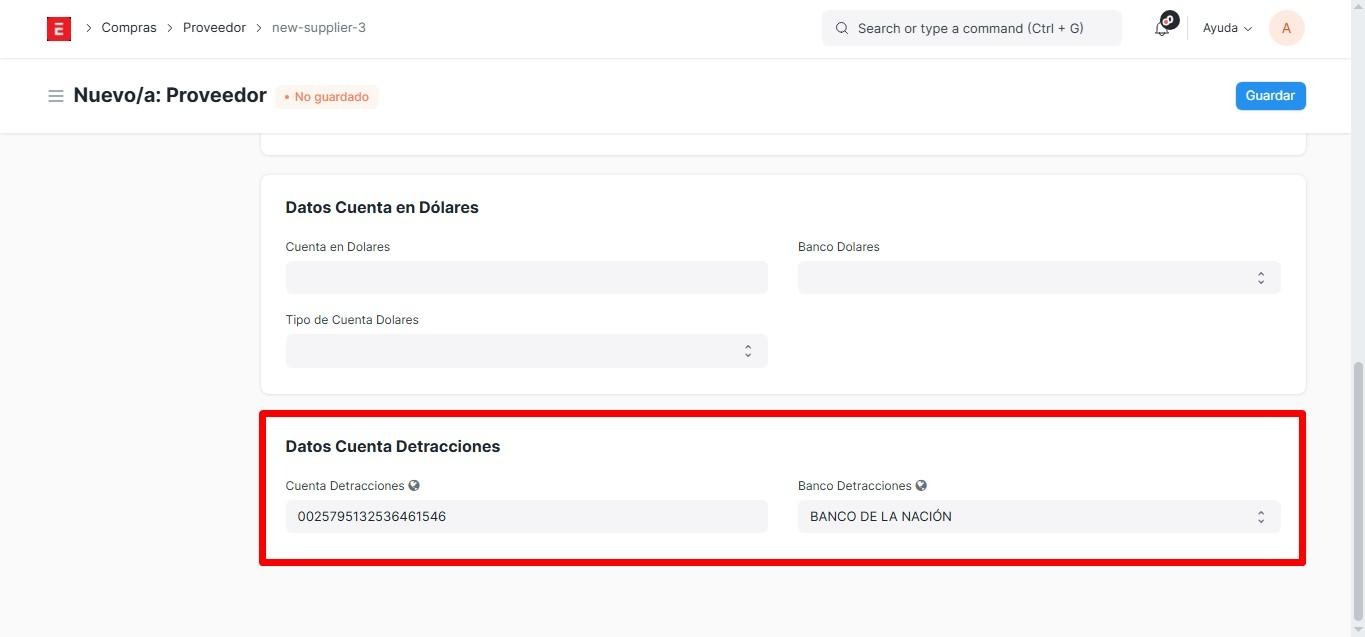Click the red ERPNext home logo
The image size is (1365, 637).
[59, 29]
